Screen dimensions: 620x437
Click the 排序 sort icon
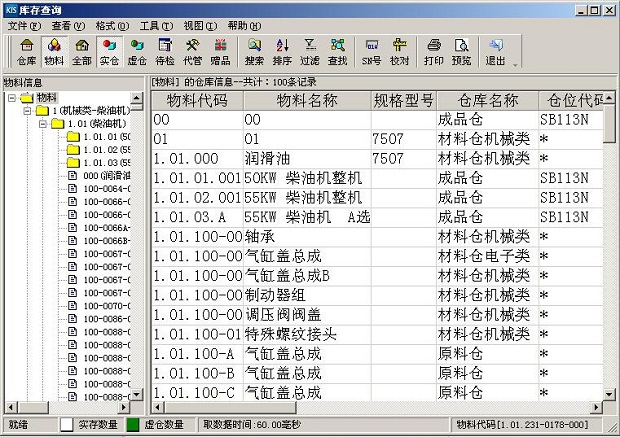pos(283,51)
